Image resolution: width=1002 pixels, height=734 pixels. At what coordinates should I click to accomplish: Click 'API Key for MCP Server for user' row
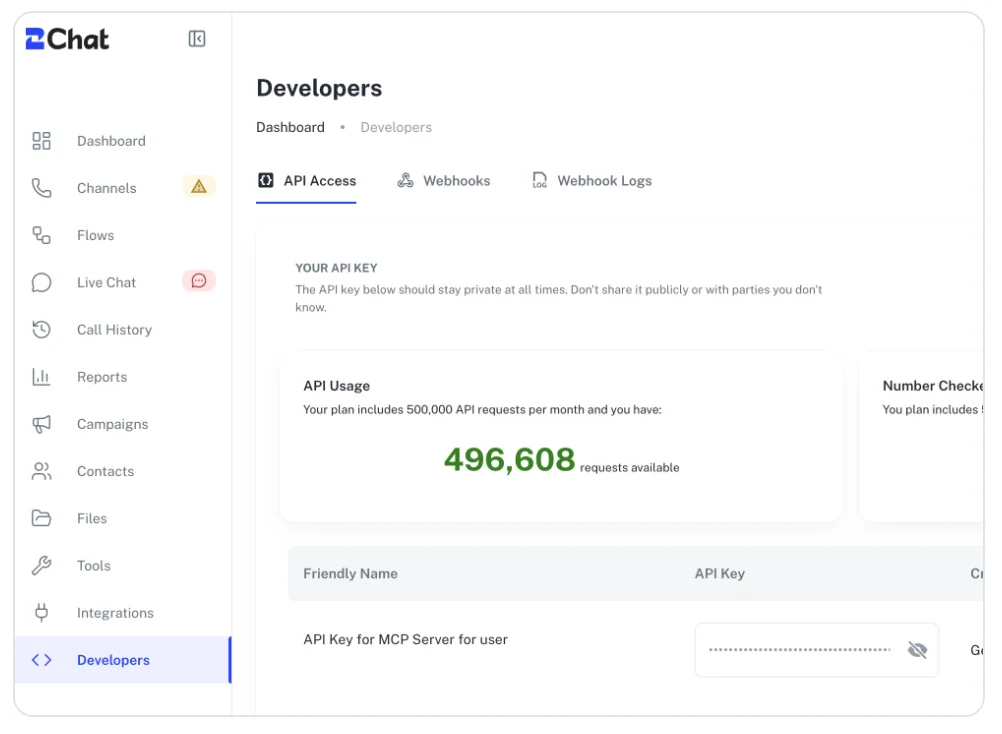coord(405,639)
